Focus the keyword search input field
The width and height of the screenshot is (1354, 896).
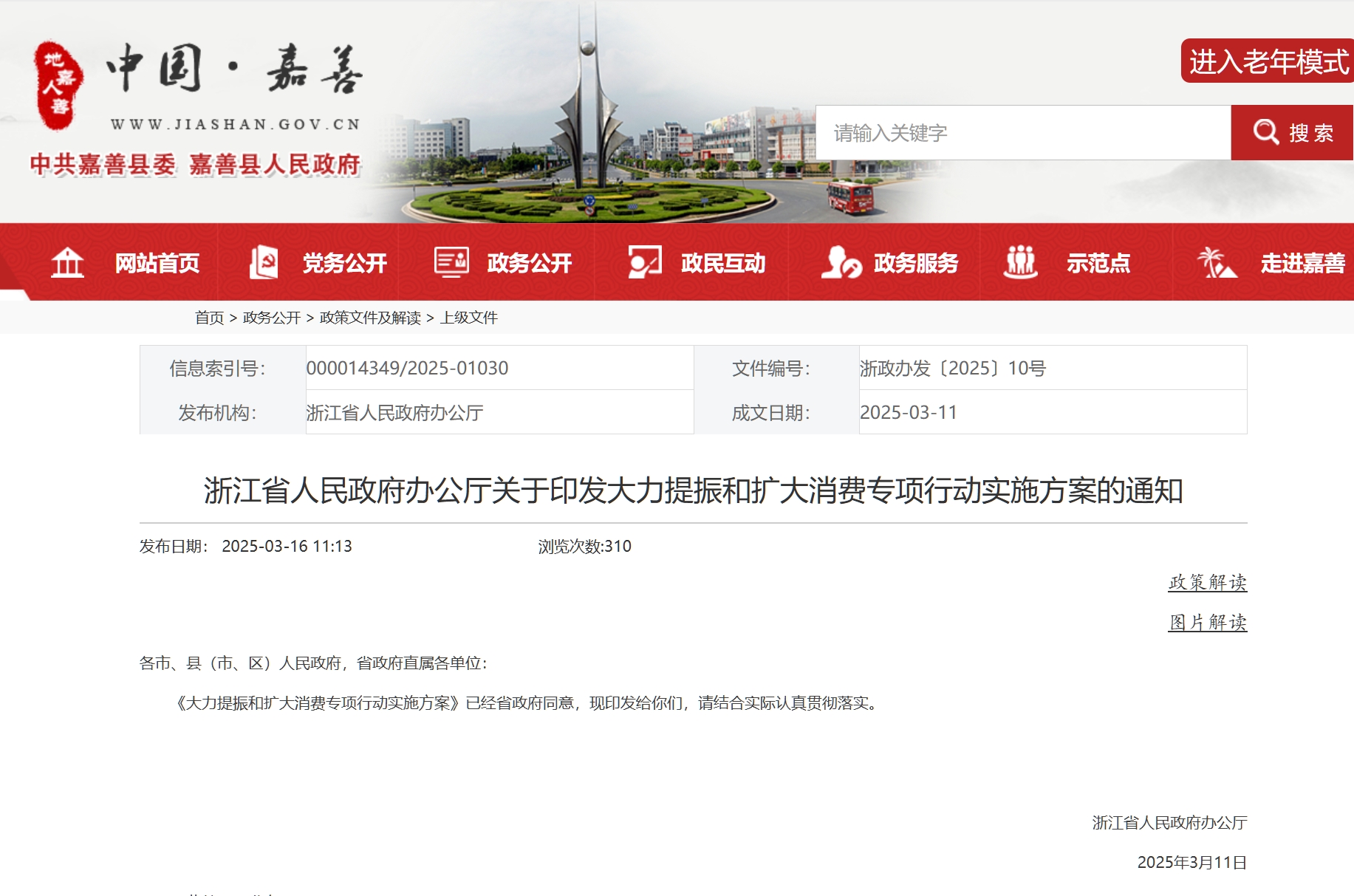[x=1022, y=133]
